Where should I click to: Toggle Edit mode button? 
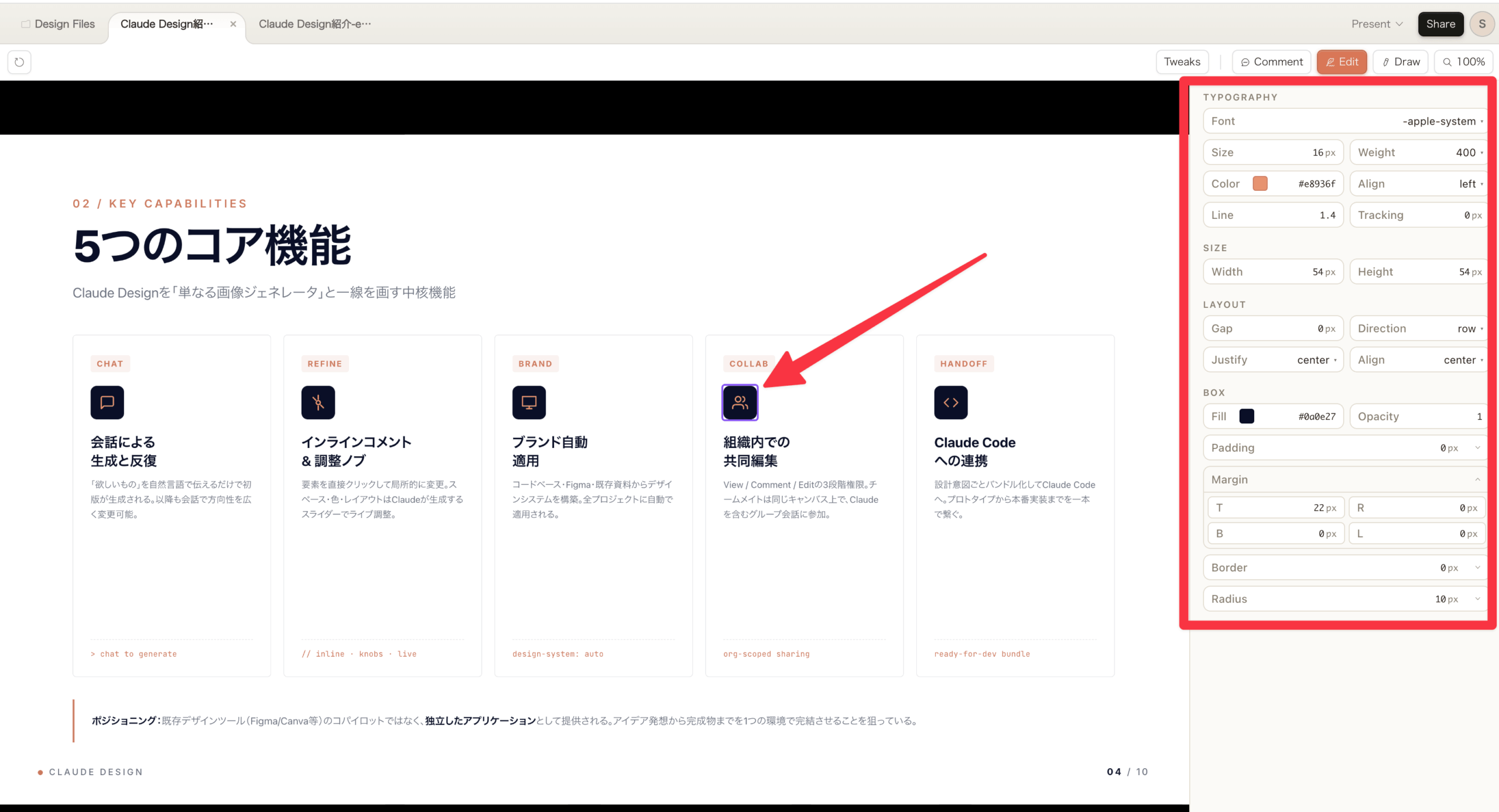tap(1341, 62)
